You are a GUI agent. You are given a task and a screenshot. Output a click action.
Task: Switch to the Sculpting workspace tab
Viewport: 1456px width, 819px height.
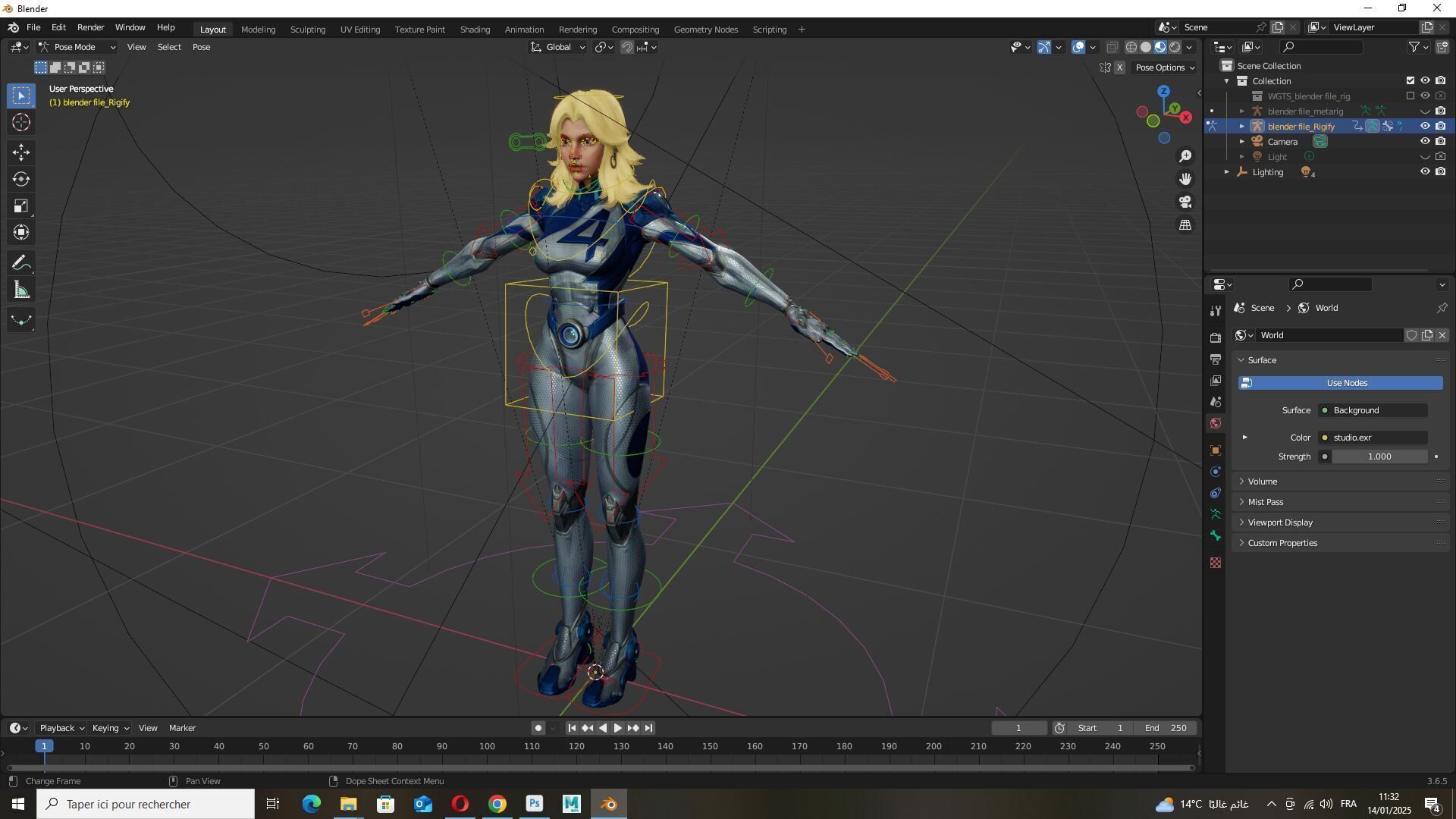tap(307, 30)
